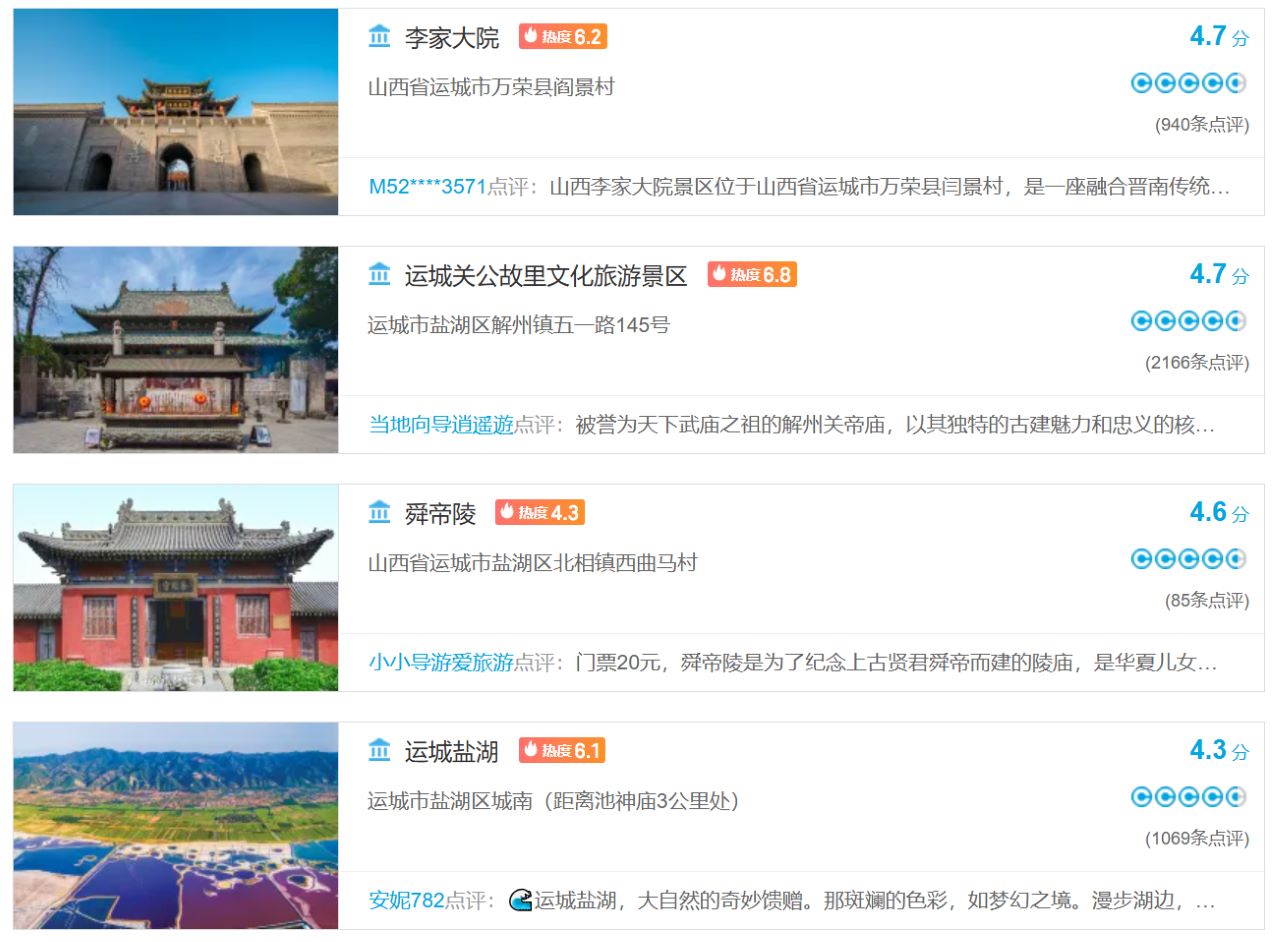
Task: View reviewer M52****3571's profile
Action: tap(428, 187)
